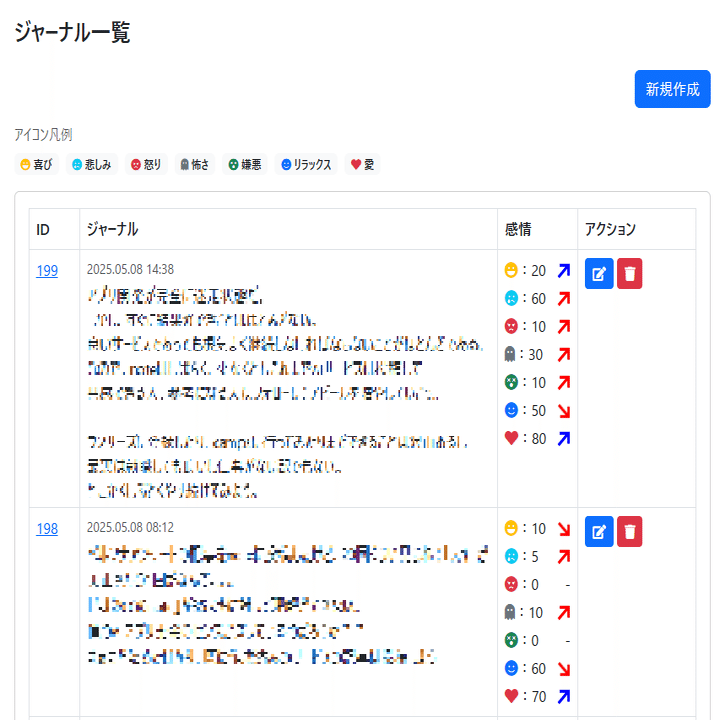Click joy face icon in entry 198

[511, 528]
